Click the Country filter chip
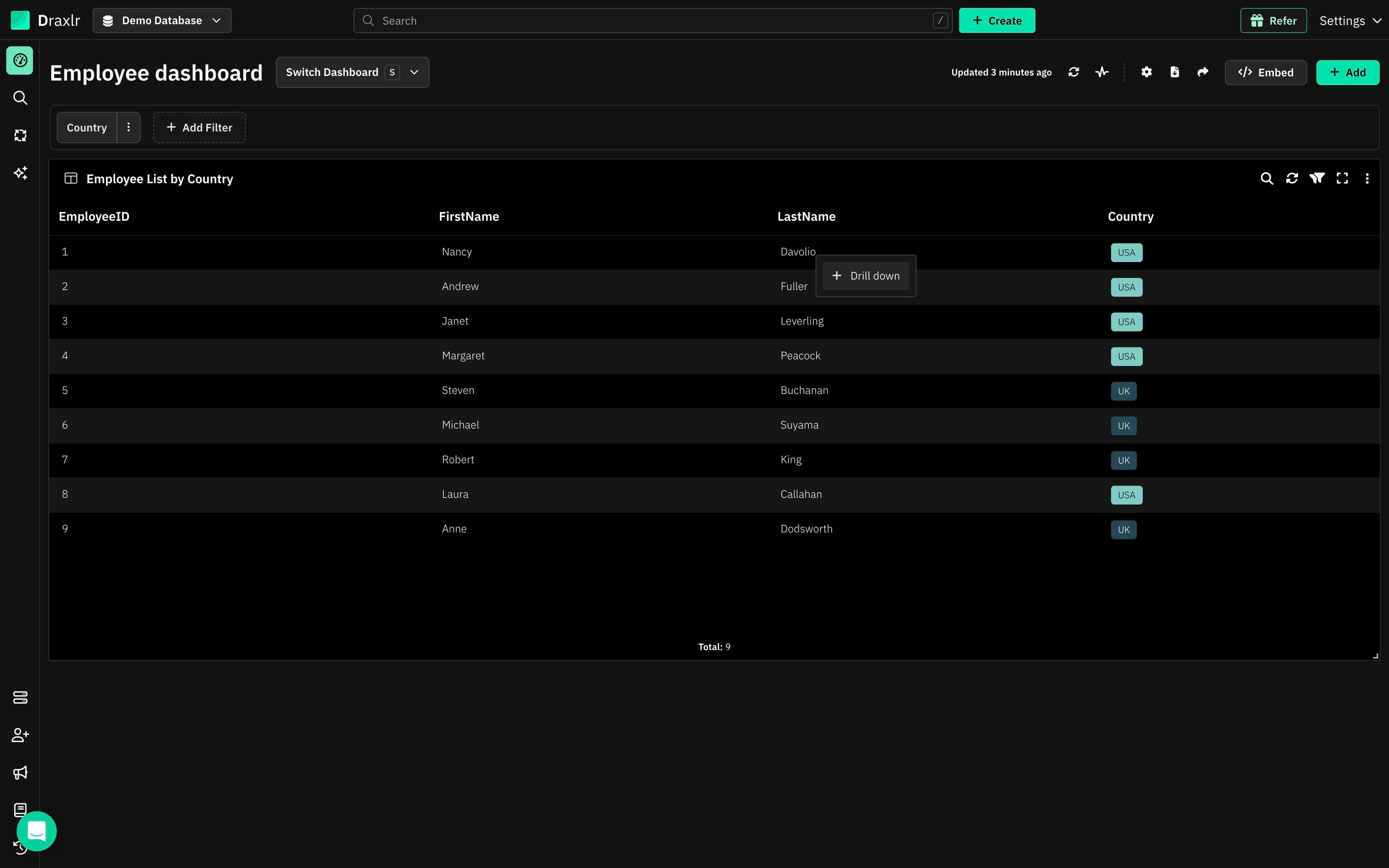1389x868 pixels. click(87, 127)
